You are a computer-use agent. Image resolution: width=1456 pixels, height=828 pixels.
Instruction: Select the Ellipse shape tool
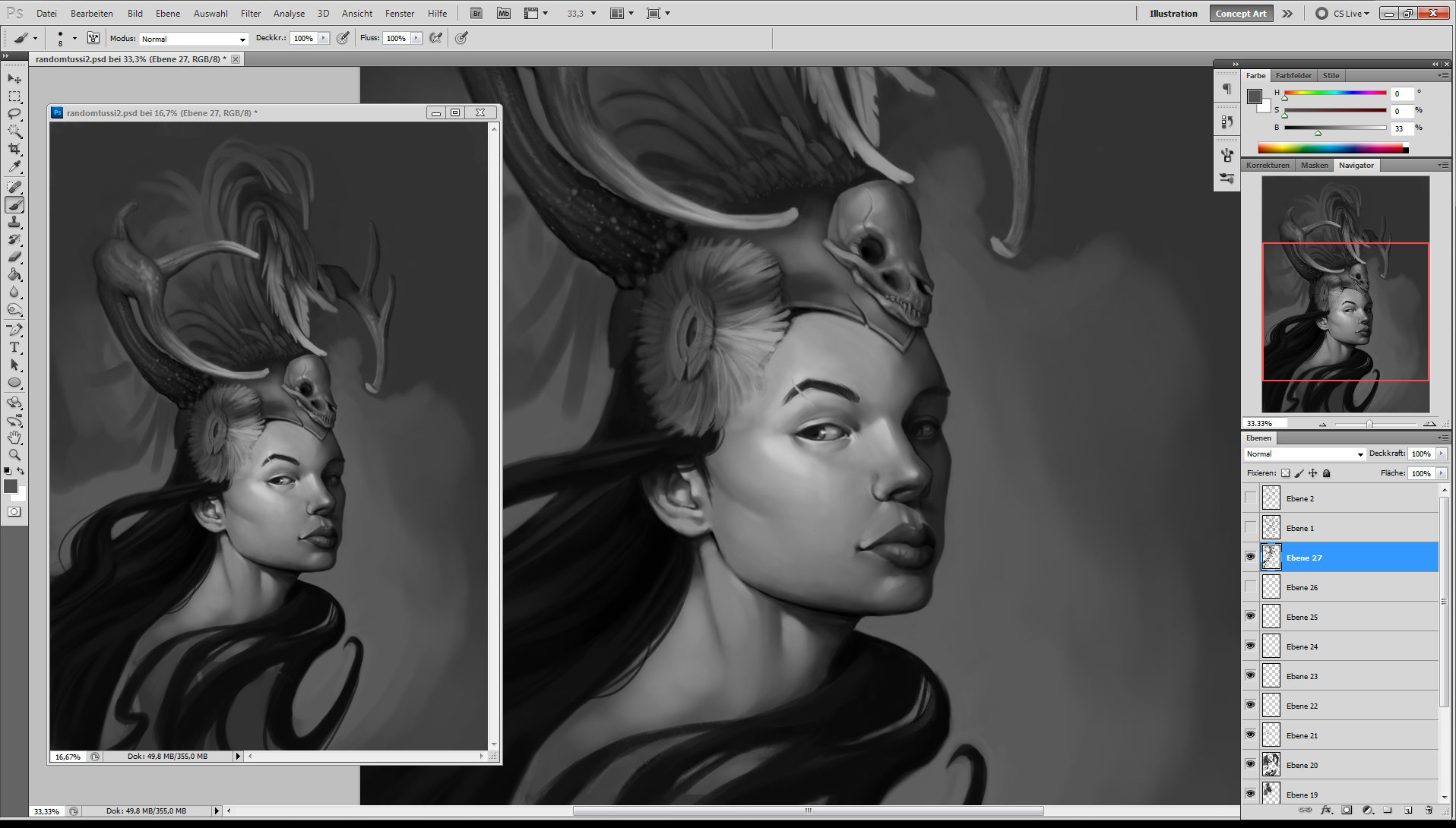click(14, 382)
